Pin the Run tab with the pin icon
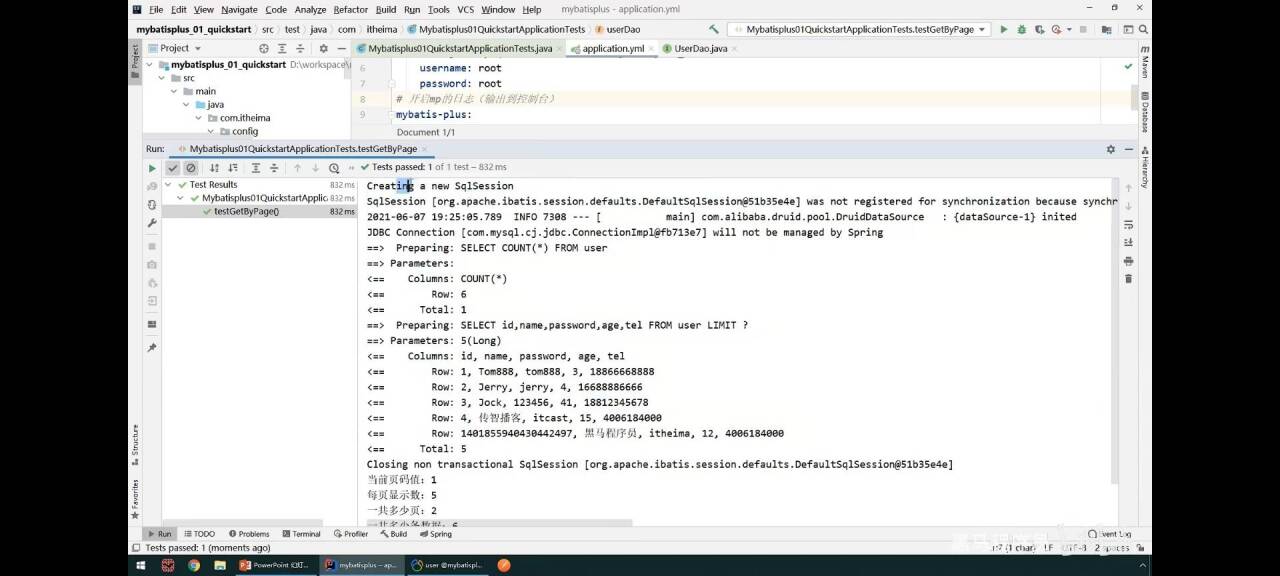The image size is (1280, 576). pos(152,347)
